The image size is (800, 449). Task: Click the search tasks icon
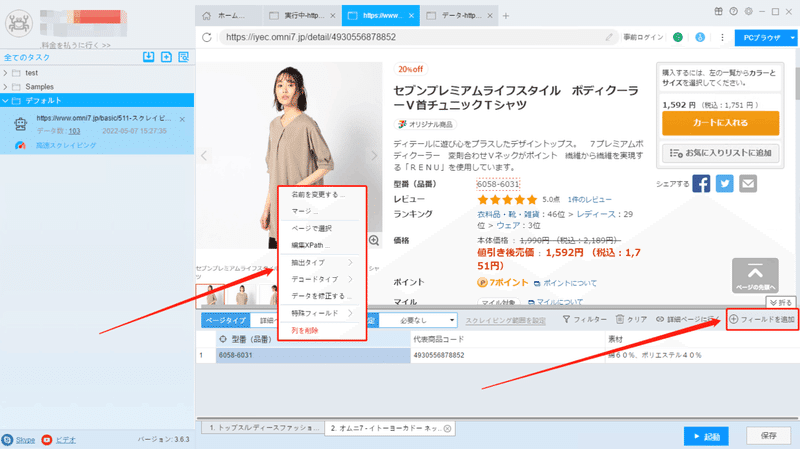click(x=184, y=57)
